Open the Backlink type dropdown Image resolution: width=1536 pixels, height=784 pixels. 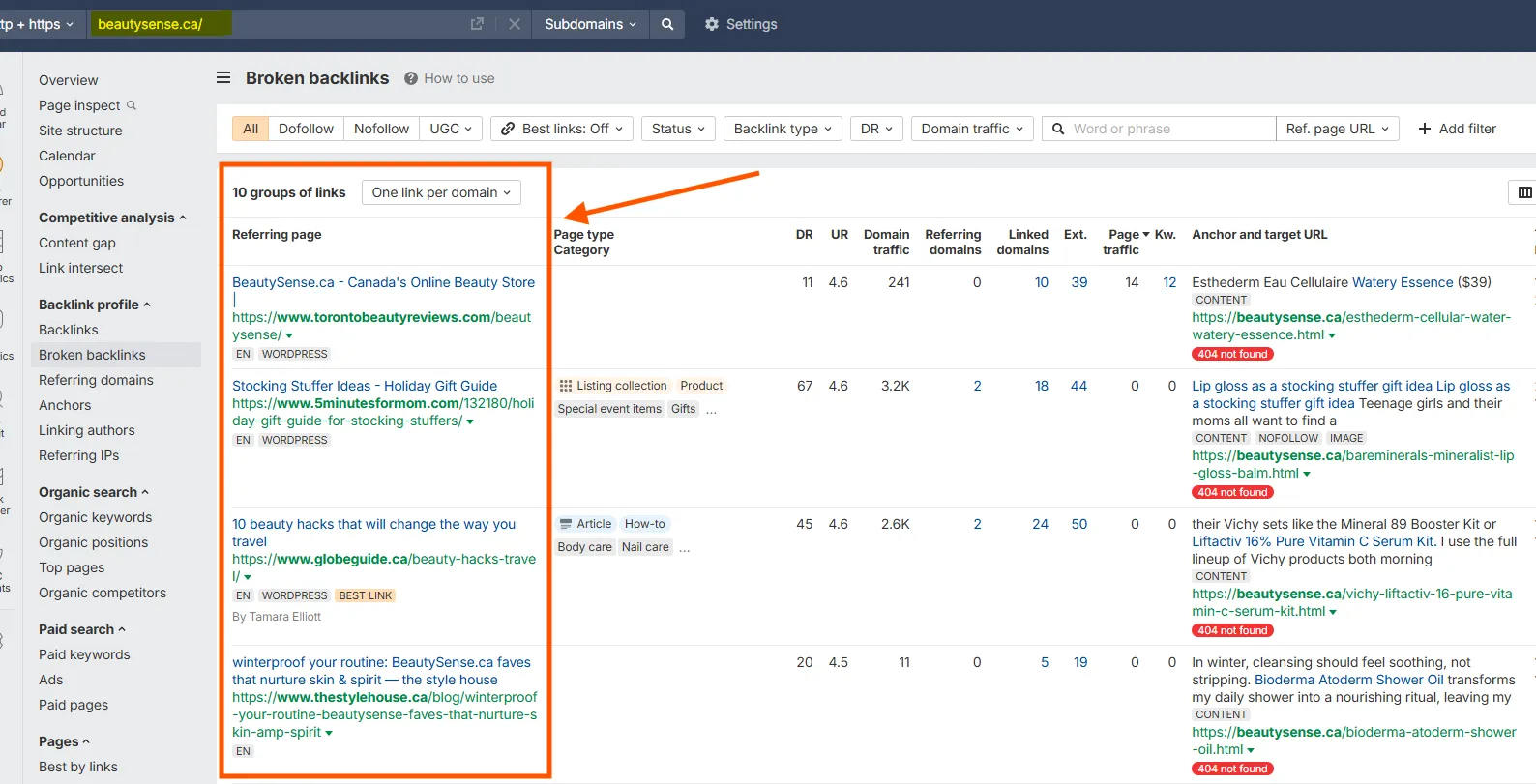[x=783, y=129]
